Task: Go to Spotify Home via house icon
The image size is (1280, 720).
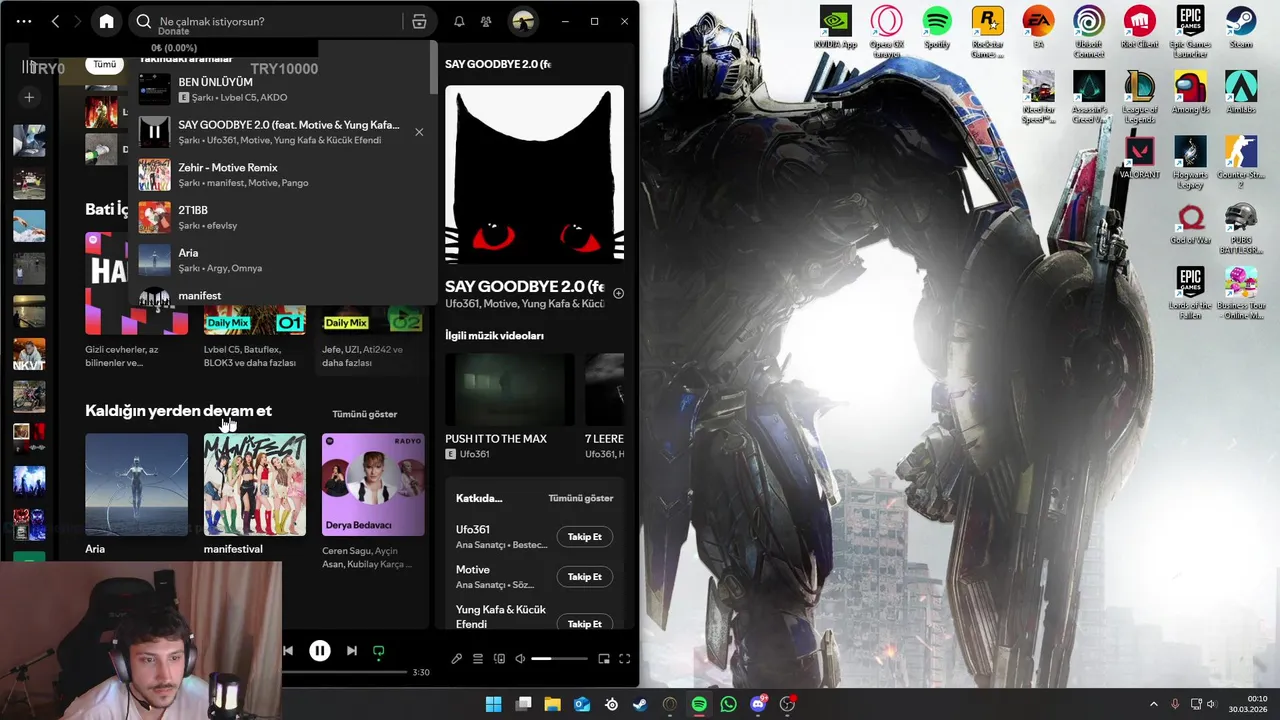Action: coord(106,21)
